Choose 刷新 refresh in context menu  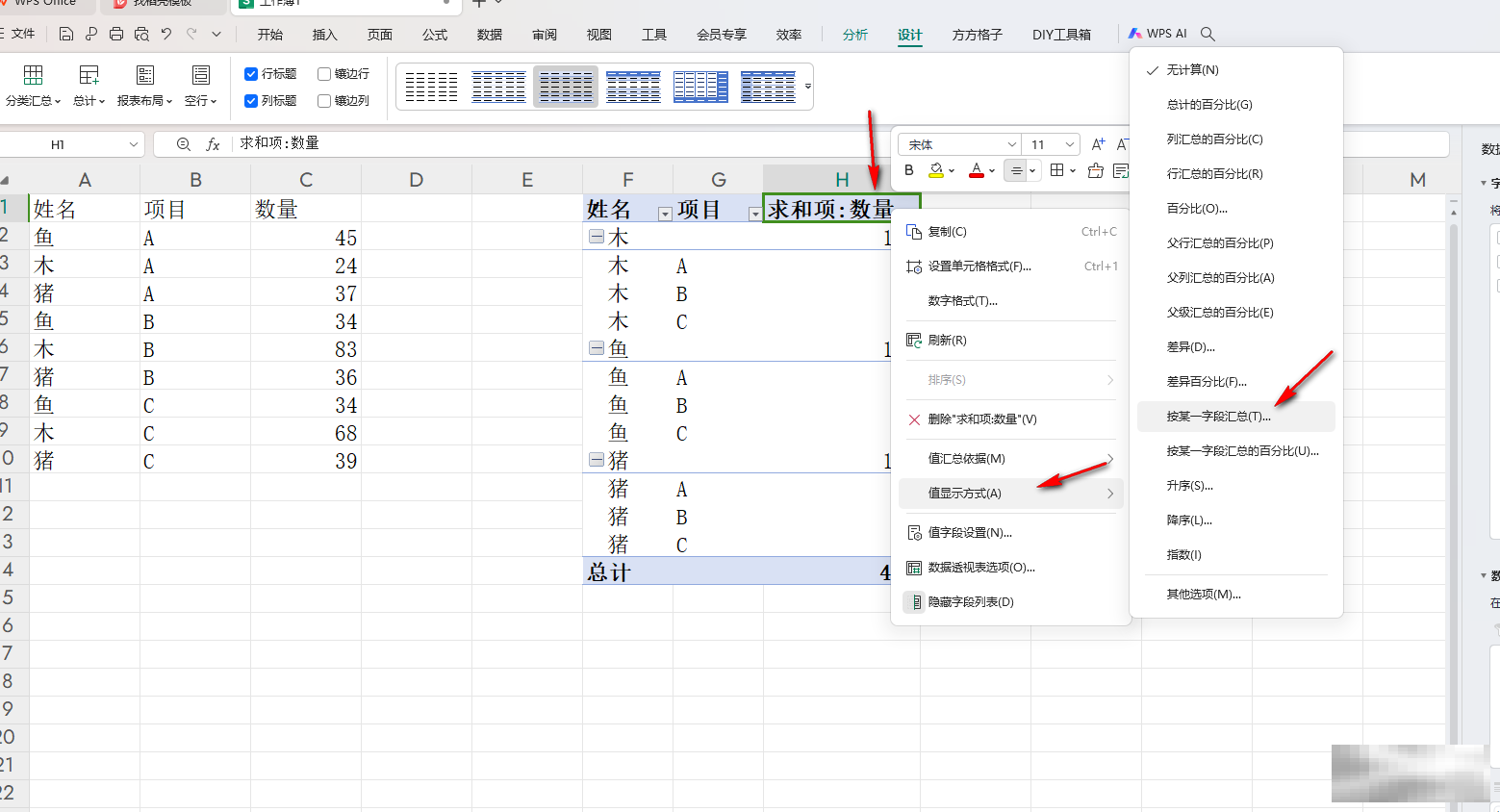click(x=1011, y=341)
